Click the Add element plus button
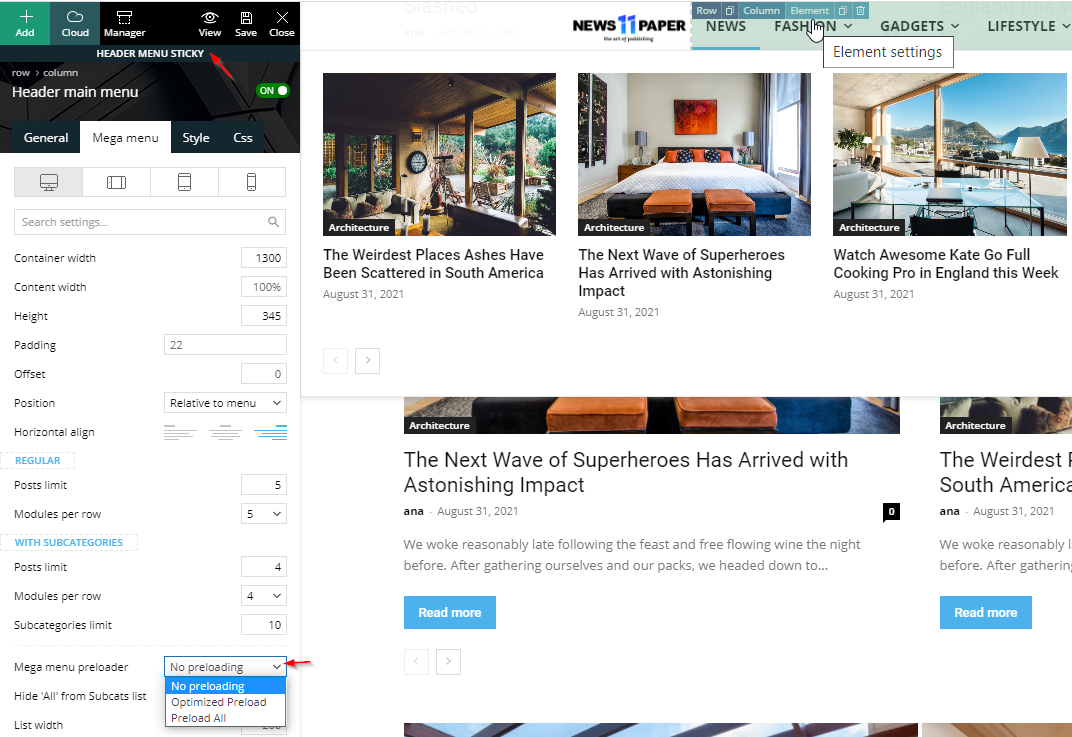 25,23
